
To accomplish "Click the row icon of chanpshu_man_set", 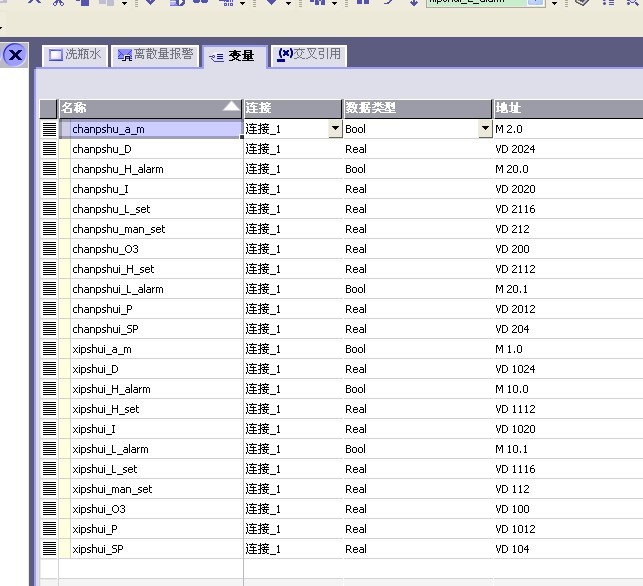I will pos(49,229).
